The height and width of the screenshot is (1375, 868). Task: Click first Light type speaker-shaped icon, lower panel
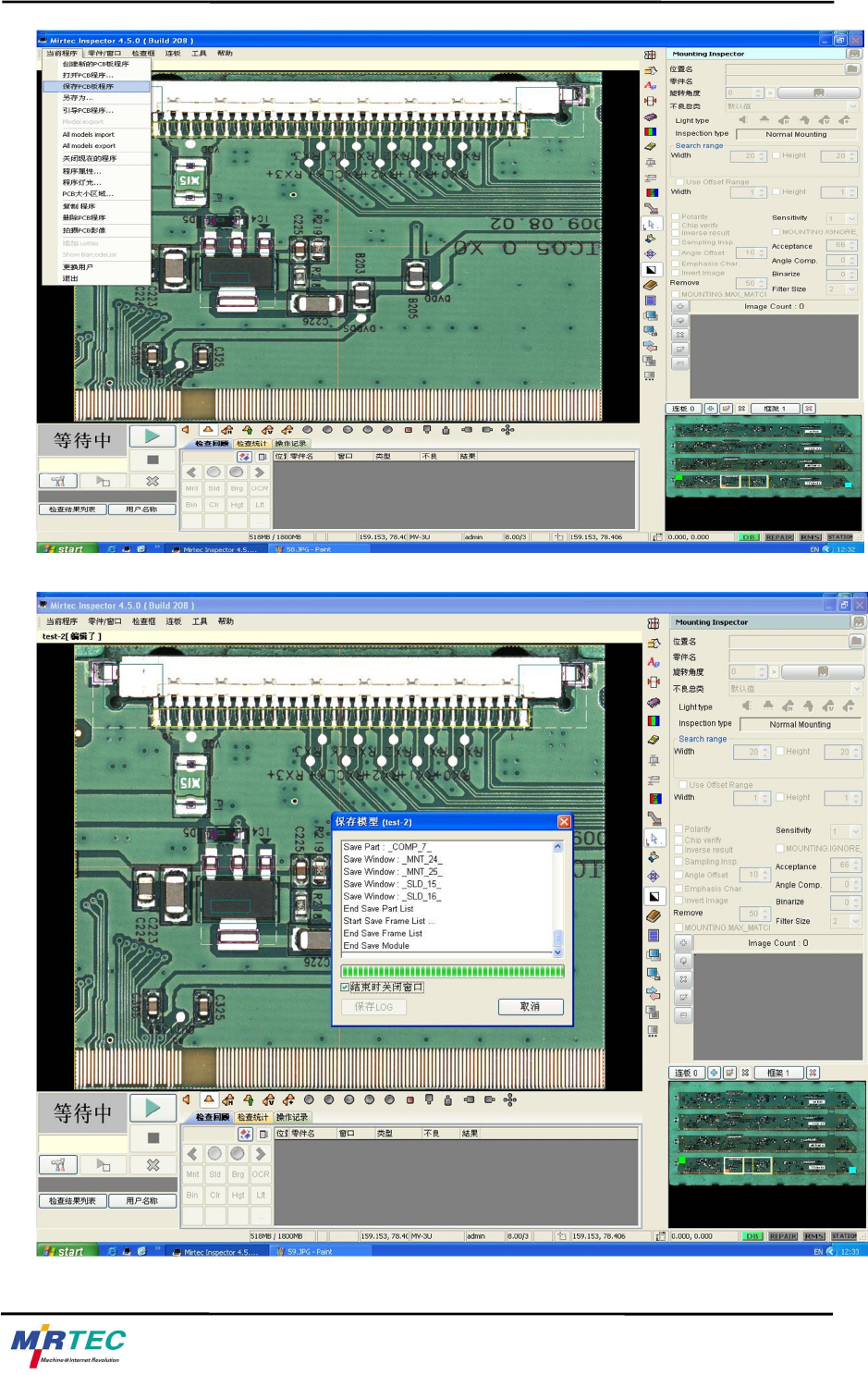[x=747, y=706]
